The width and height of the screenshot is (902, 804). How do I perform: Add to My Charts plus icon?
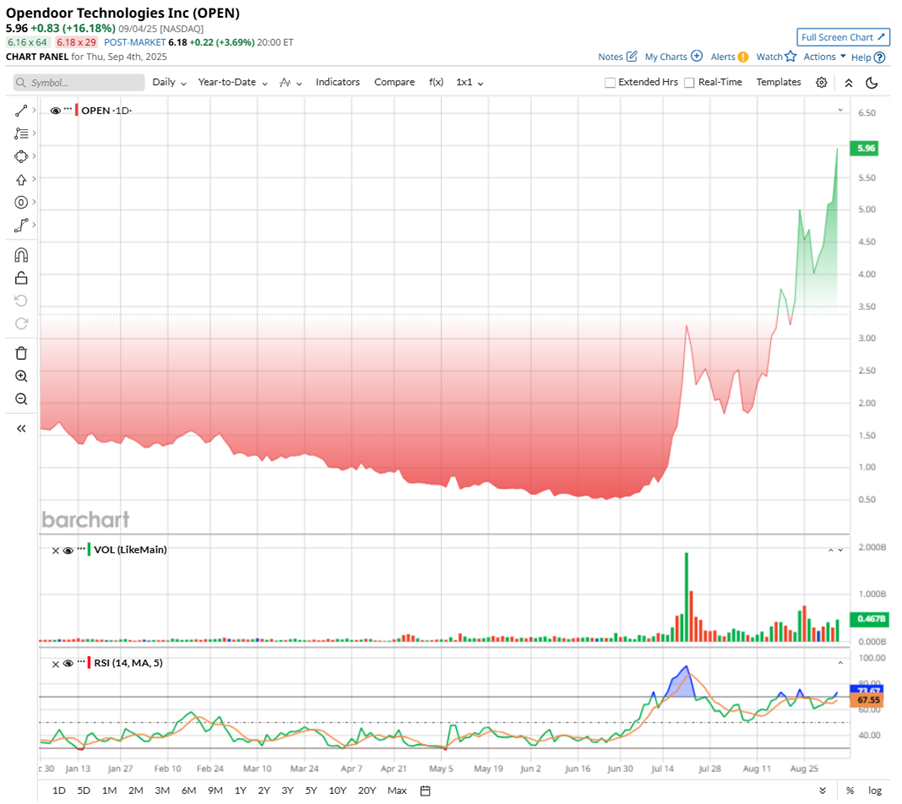pyautogui.click(x=697, y=56)
